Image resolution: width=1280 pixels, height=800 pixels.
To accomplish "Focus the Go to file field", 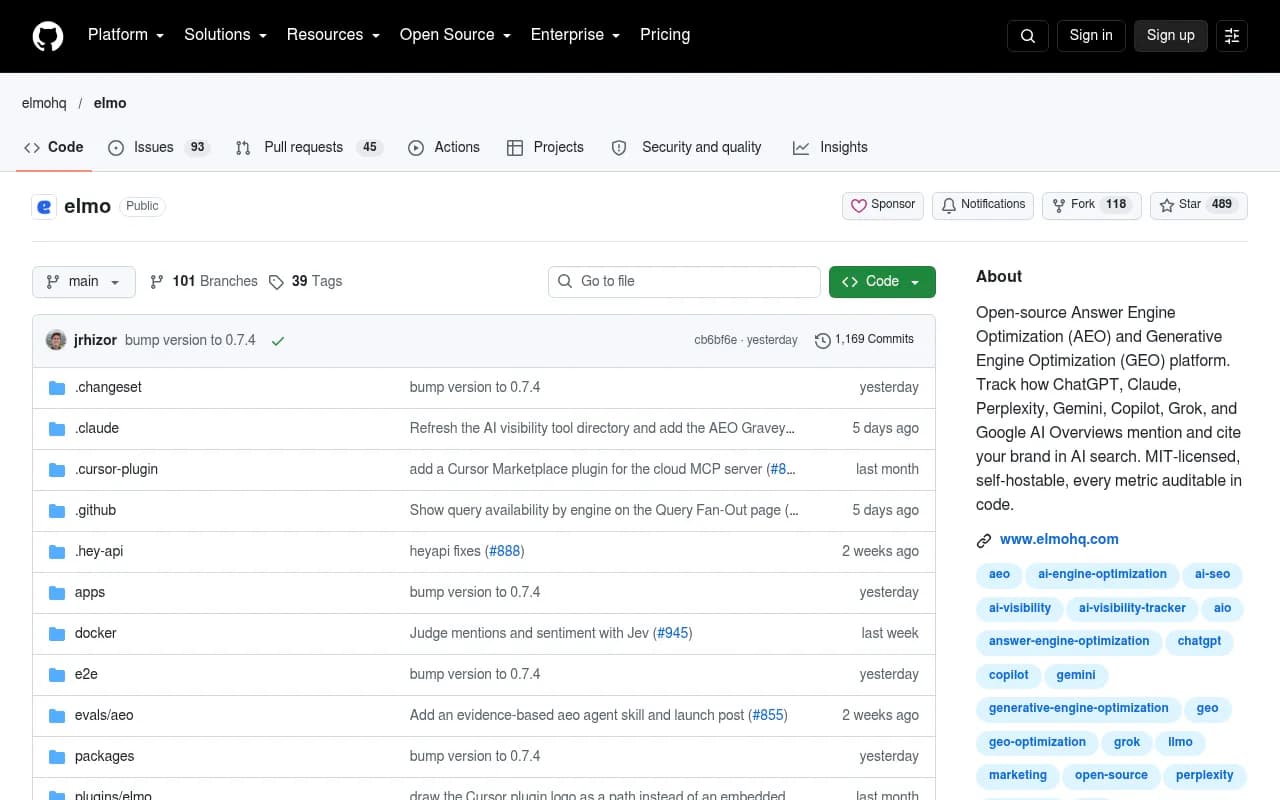I will click(684, 282).
